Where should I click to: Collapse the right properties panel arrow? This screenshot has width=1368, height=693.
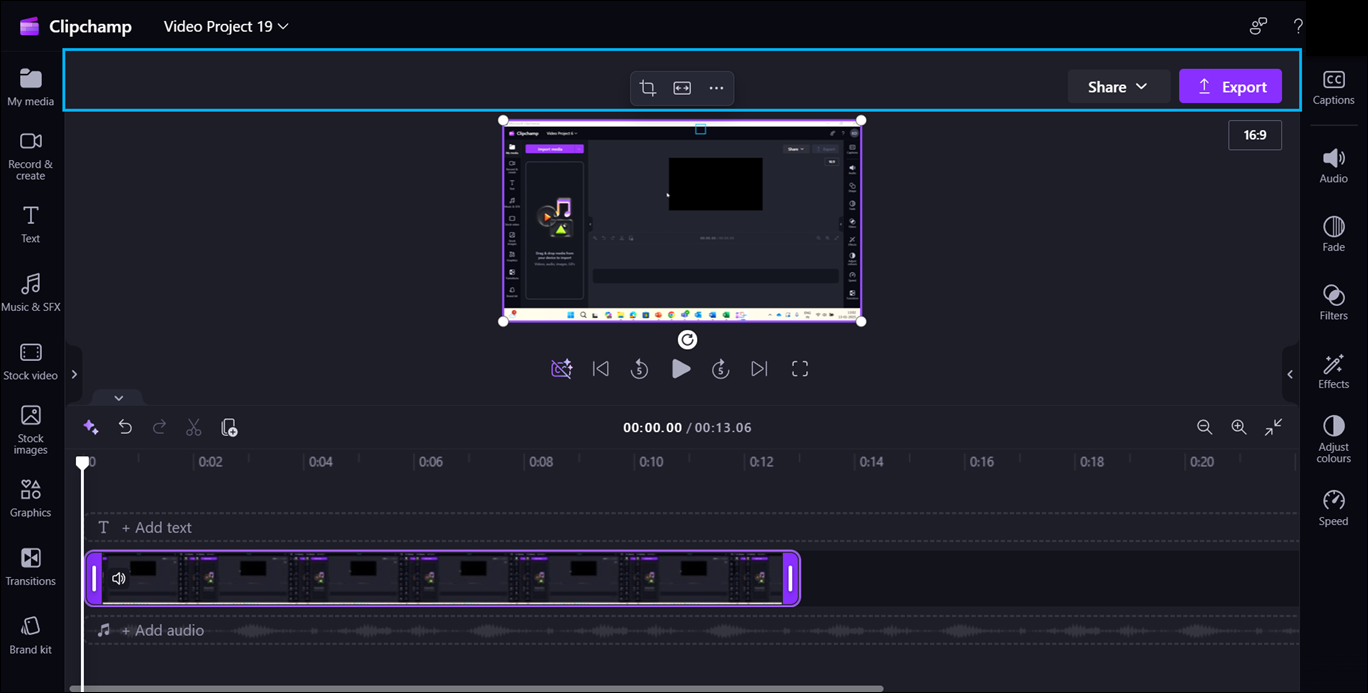[1290, 375]
